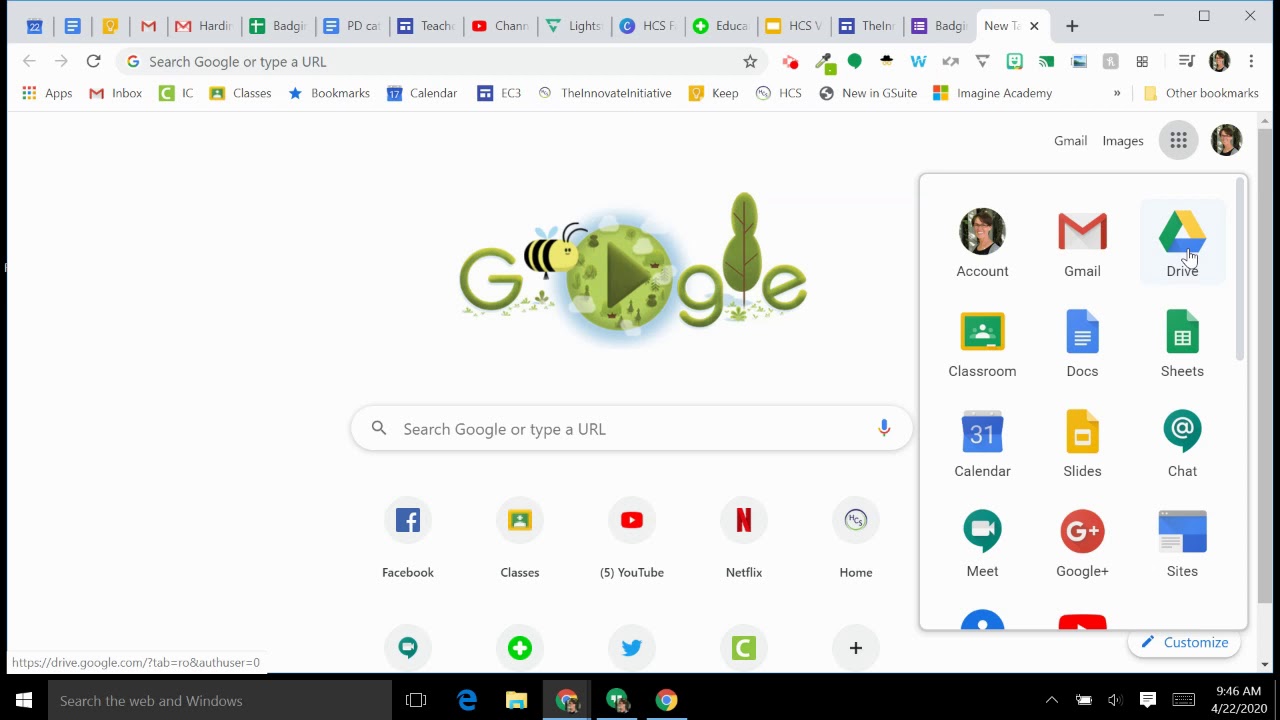The image size is (1280, 720).
Task: Open TheInnovateInitiative bookmark
Action: coord(604,93)
